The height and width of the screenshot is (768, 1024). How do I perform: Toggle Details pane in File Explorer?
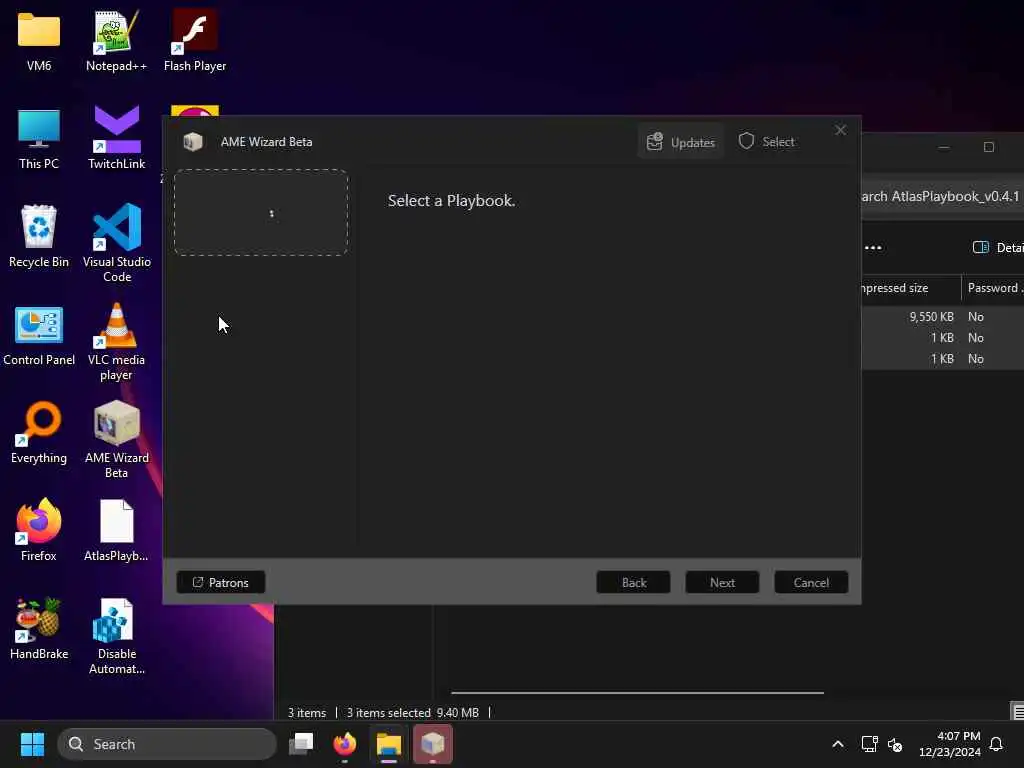tap(998, 248)
